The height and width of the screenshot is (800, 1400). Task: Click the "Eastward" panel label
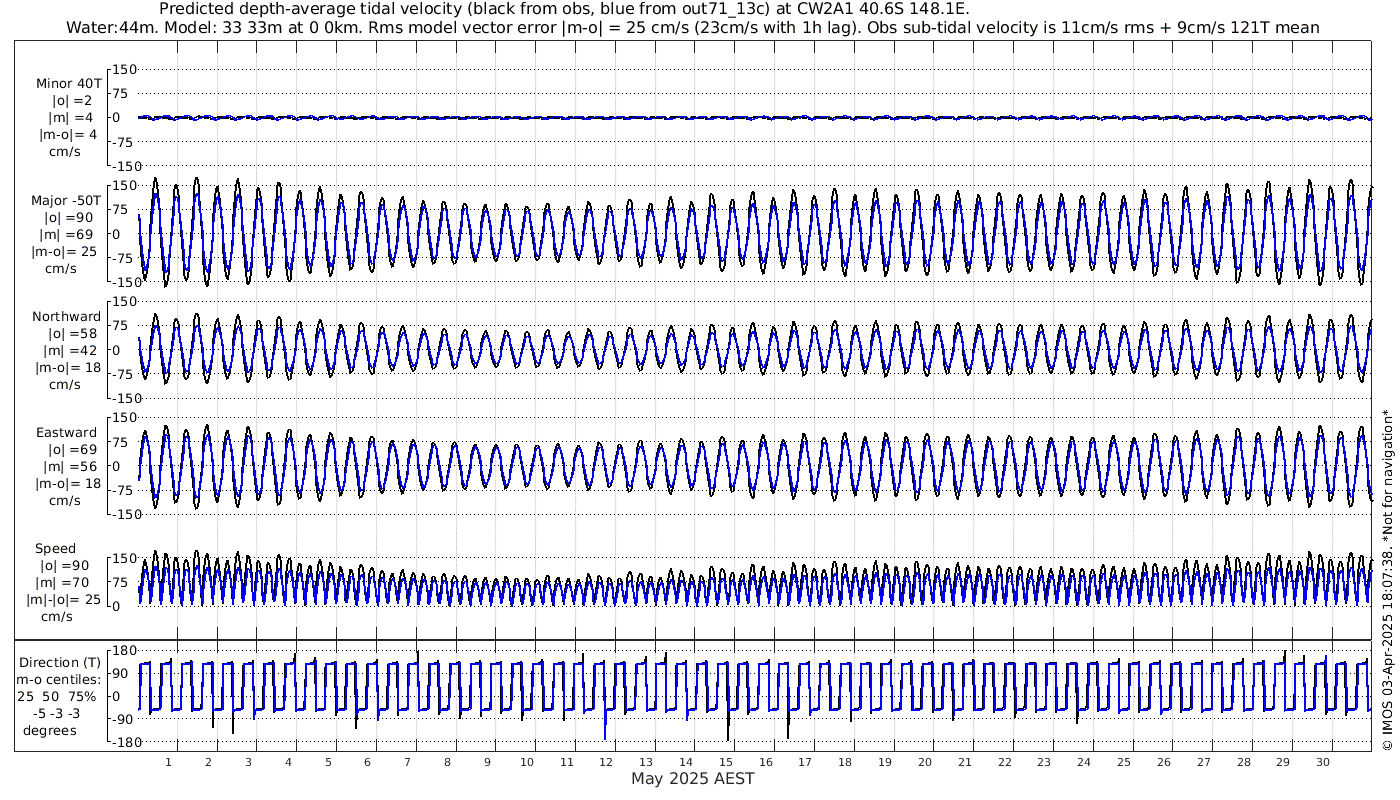point(66,433)
